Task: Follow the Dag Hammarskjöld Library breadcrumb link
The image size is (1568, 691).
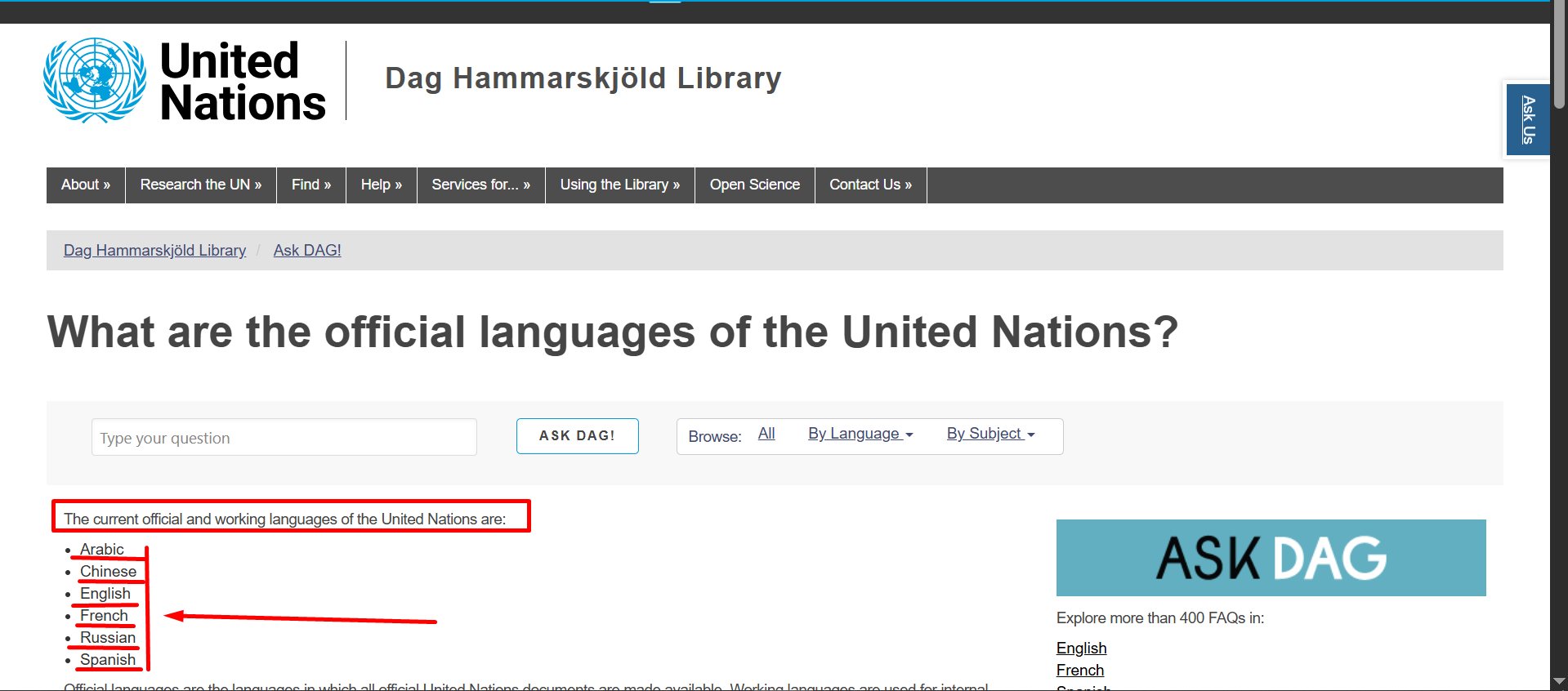Action: pyautogui.click(x=154, y=250)
